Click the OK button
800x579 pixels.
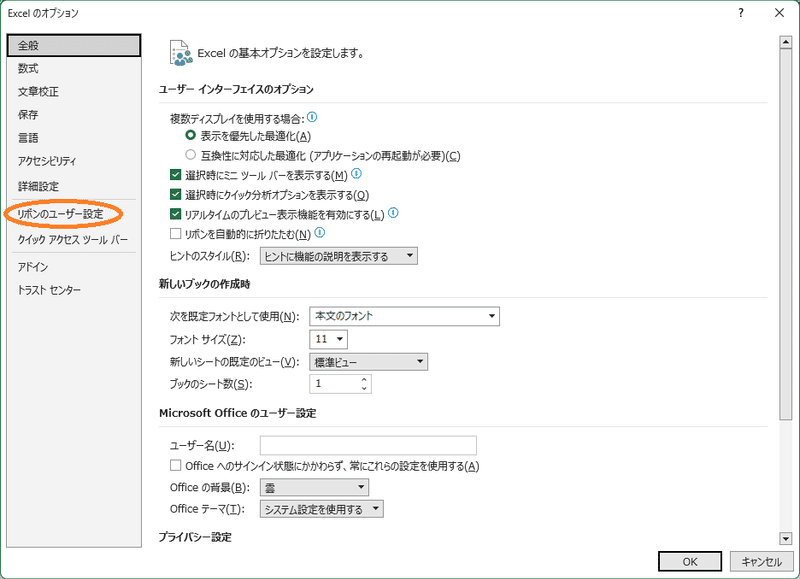pos(690,562)
